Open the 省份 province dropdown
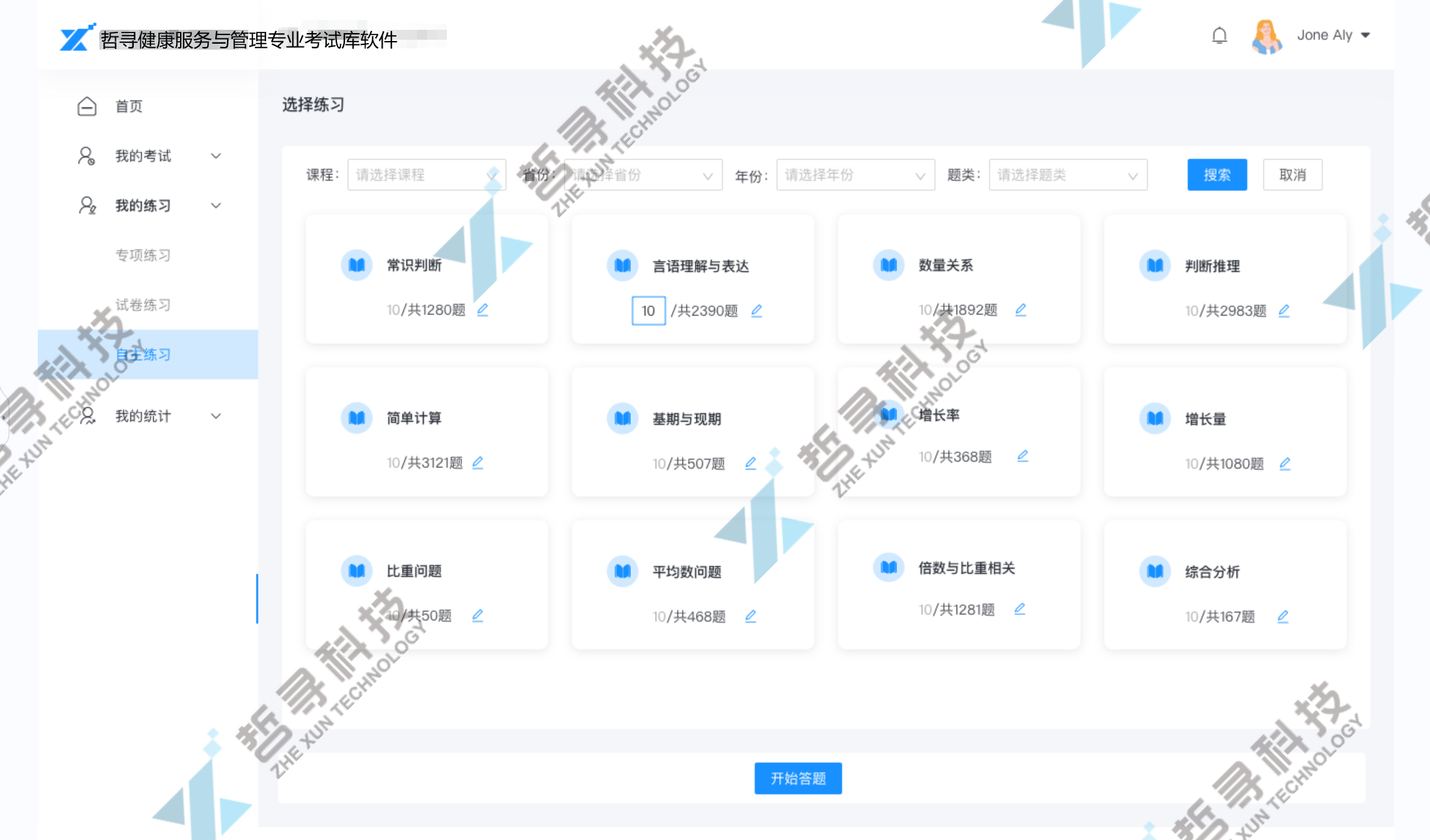This screenshot has width=1430, height=840. 643,175
